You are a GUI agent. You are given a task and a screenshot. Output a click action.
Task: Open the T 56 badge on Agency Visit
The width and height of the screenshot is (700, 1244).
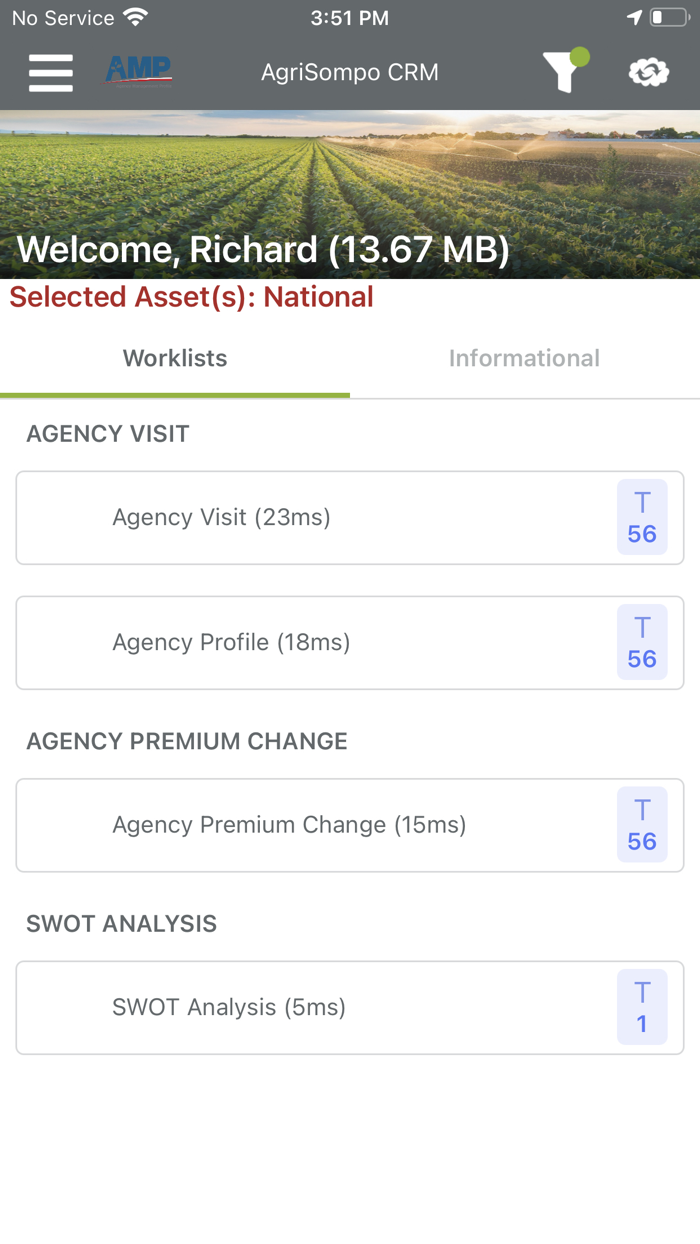[x=642, y=517]
